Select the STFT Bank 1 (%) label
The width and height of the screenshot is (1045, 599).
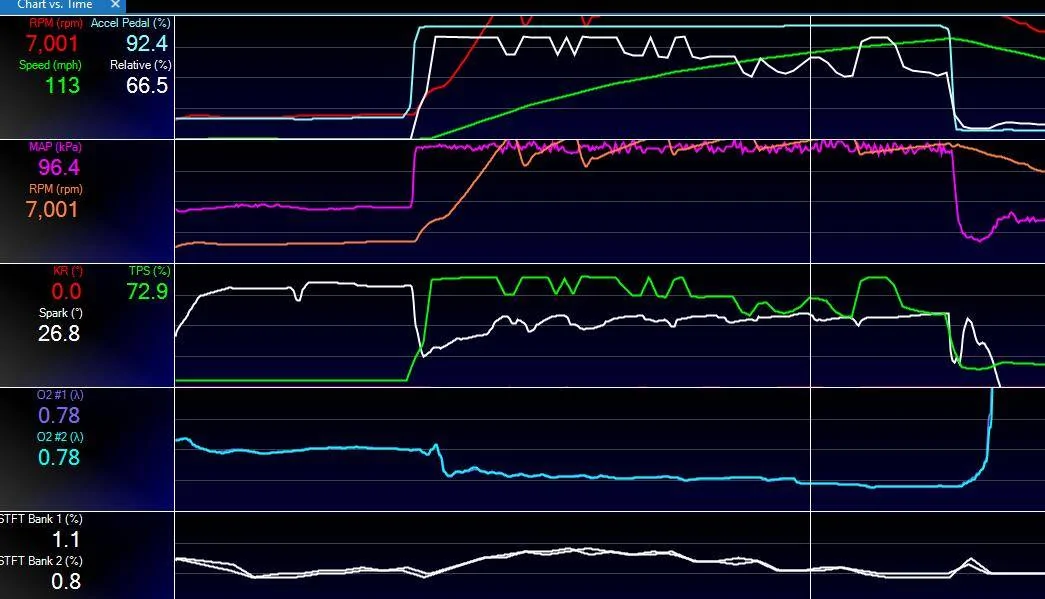(41, 519)
